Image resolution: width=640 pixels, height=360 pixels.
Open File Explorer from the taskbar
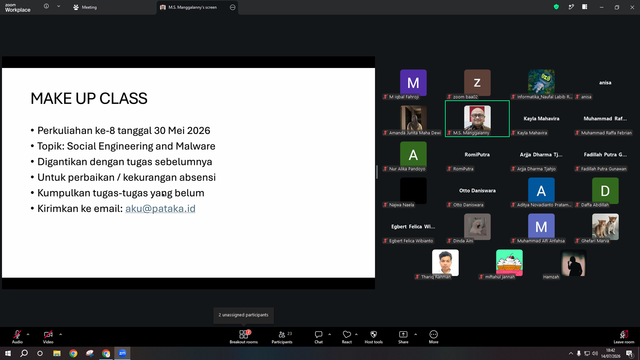[57, 353]
